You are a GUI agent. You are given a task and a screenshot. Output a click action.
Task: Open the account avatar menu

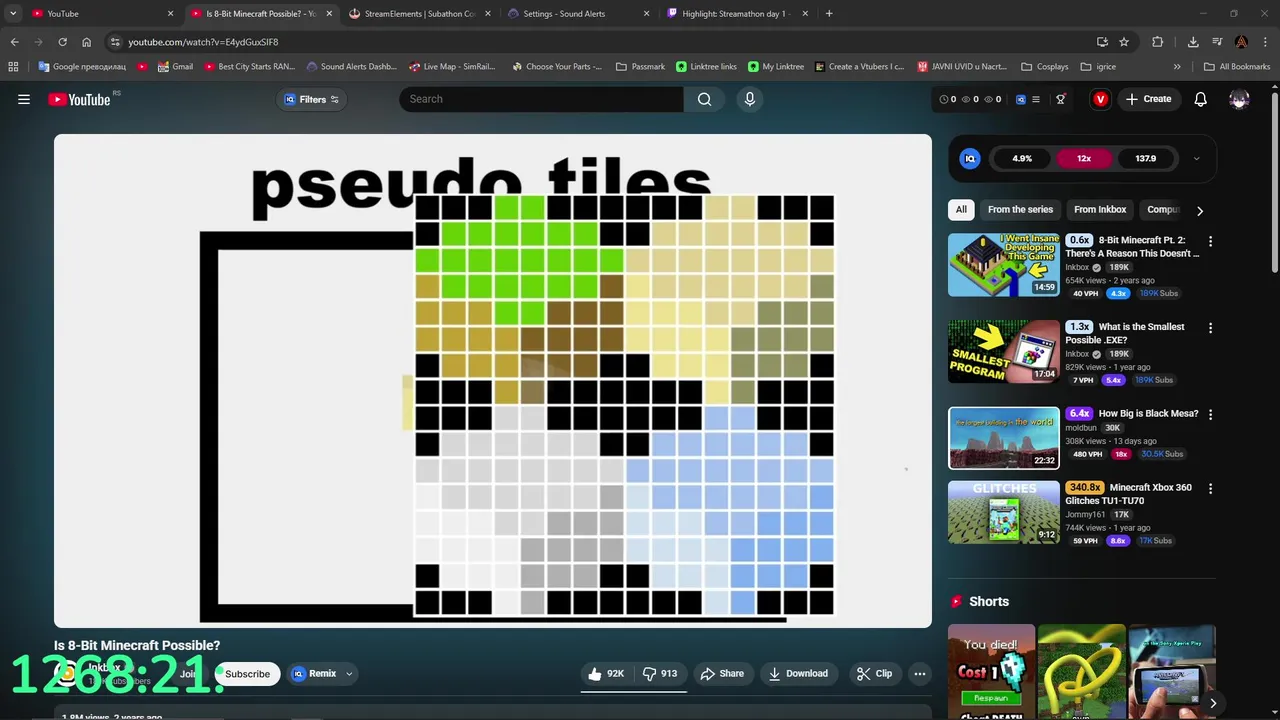click(1239, 99)
